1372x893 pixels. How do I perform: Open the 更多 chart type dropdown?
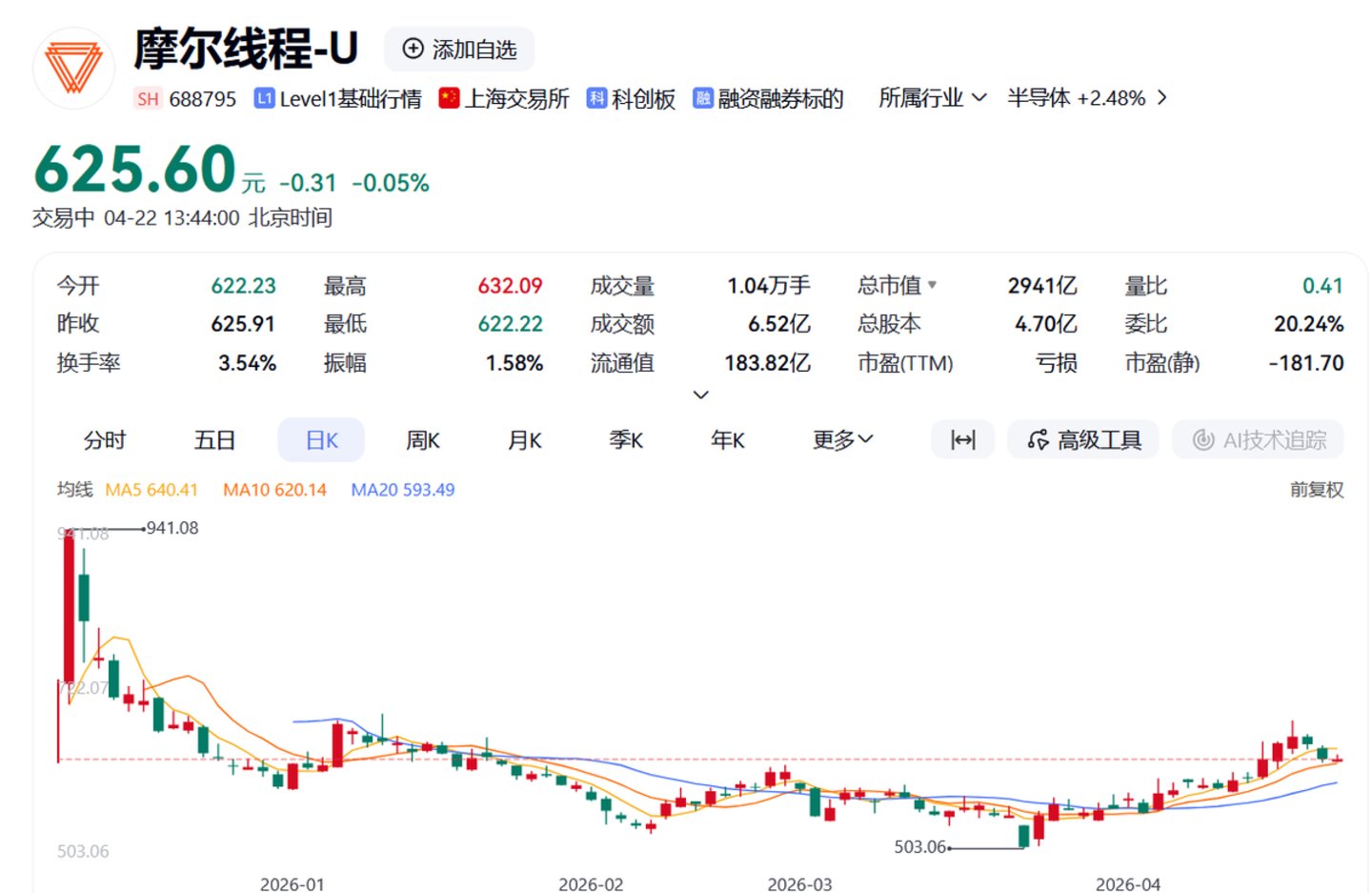[841, 439]
